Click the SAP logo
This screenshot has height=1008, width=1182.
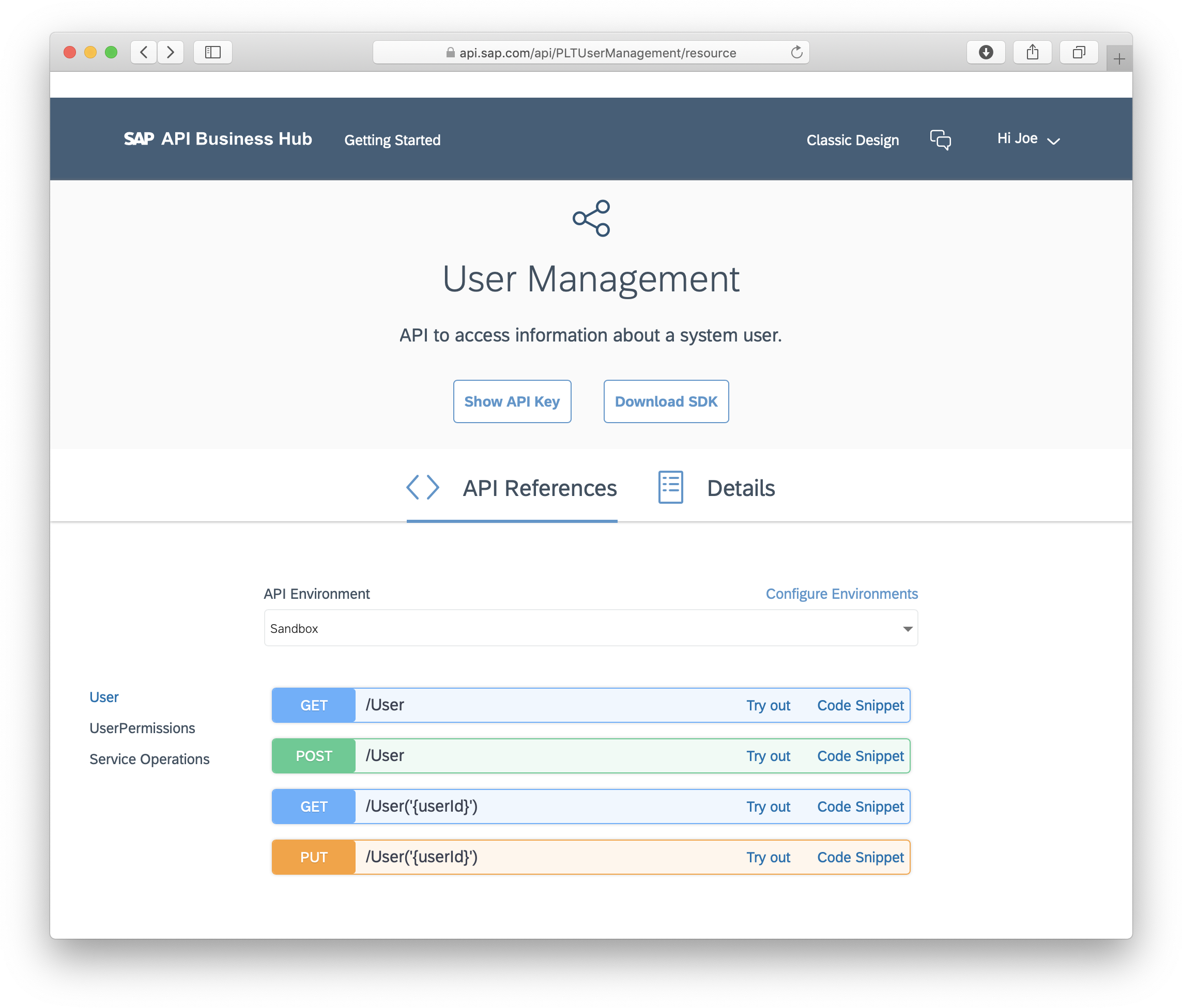point(139,138)
